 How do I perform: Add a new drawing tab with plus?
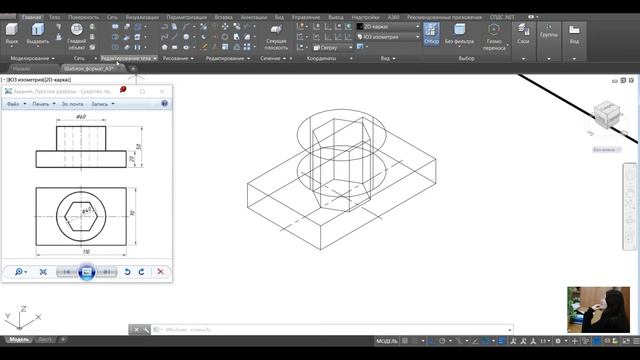(x=133, y=69)
